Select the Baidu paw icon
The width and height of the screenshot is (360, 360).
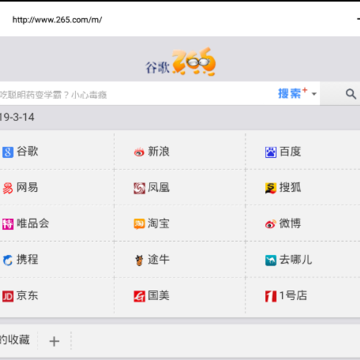point(271,152)
